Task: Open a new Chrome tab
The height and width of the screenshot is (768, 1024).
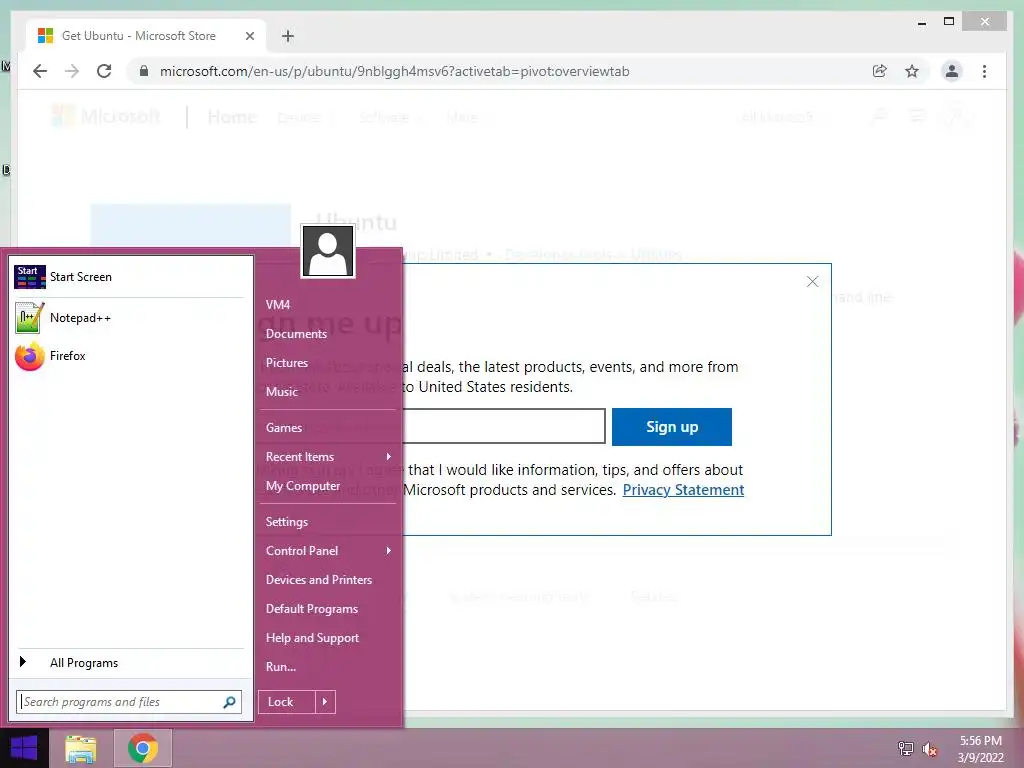Action: (288, 36)
